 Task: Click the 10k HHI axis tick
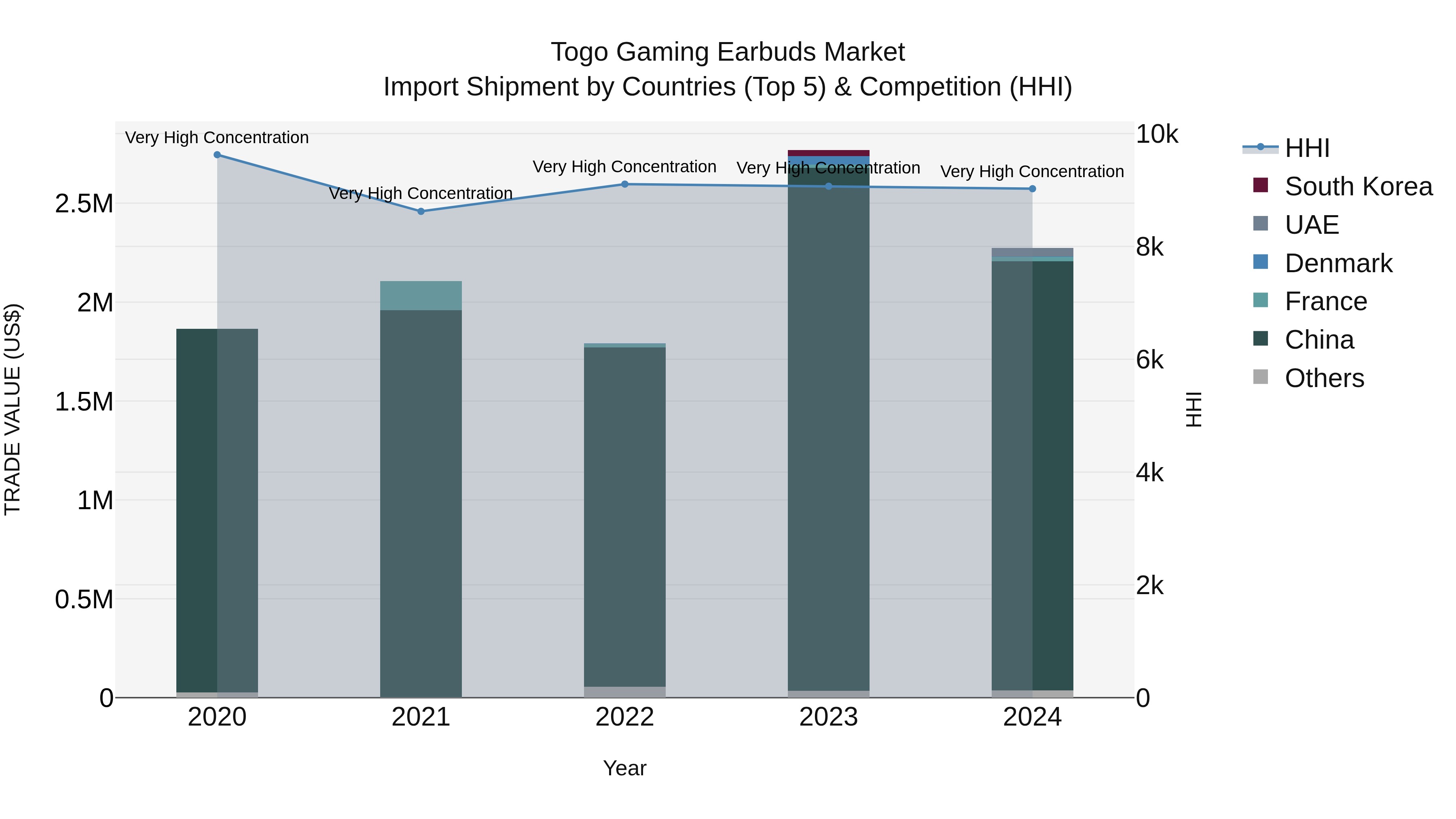pyautogui.click(x=1157, y=134)
